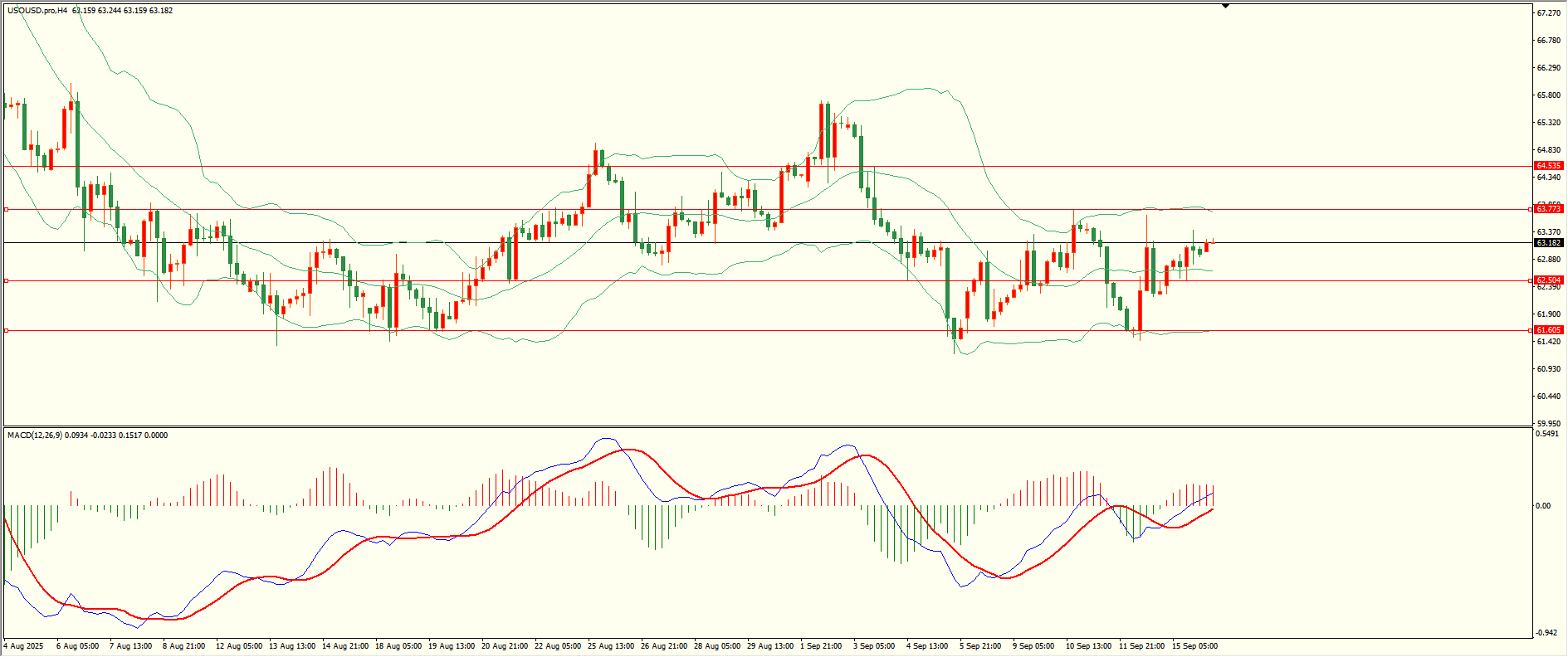
Task: Select the 64.535 red price label
Action: (x=1548, y=166)
